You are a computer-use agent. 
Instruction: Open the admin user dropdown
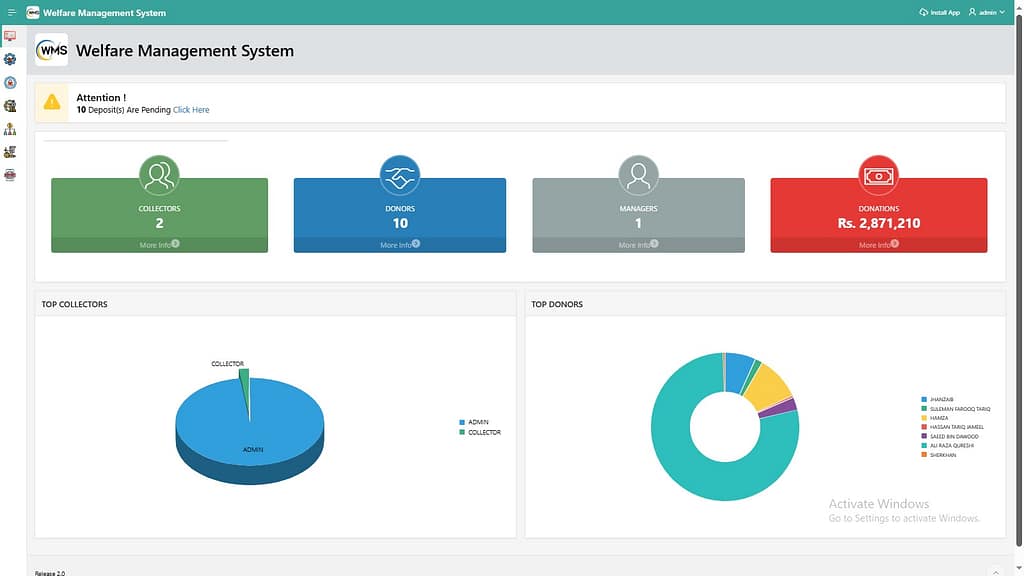(x=986, y=12)
